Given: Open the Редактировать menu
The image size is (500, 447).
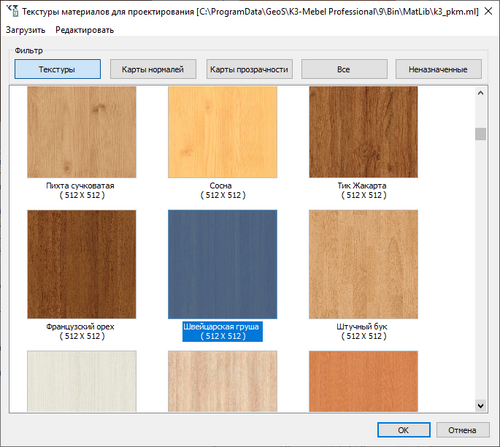Looking at the screenshot, I should coord(85,30).
